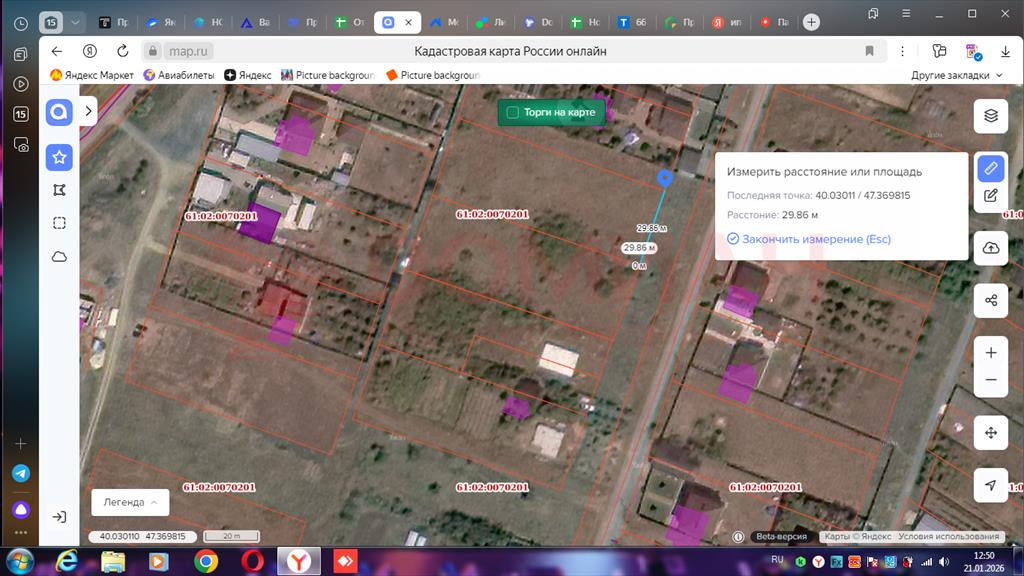Open new browser tab with plus button
This screenshot has height=576, width=1024.
[811, 22]
